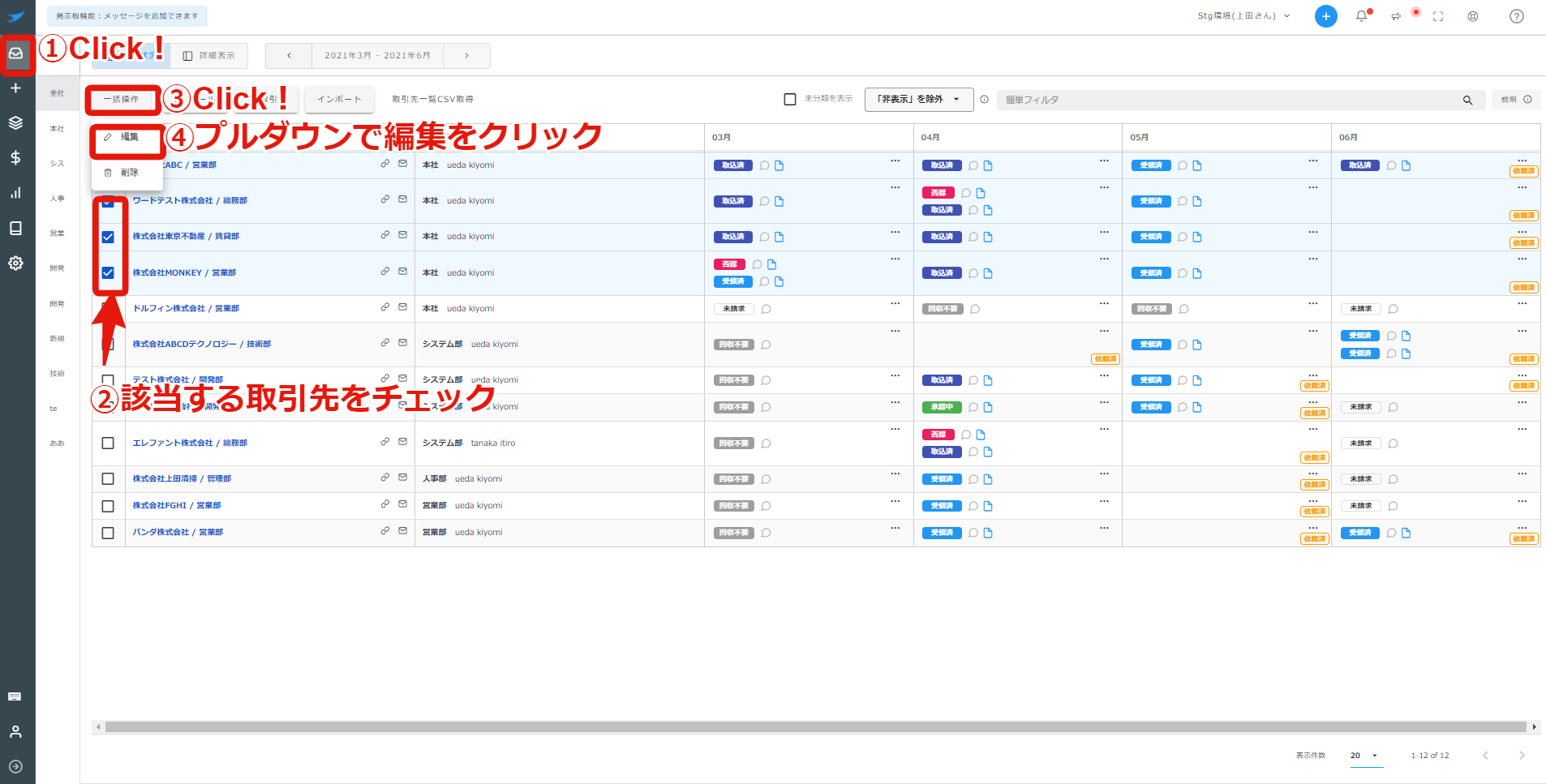Image resolution: width=1546 pixels, height=784 pixels.
Task: Switch to the 全社 department tab
Action: [57, 93]
